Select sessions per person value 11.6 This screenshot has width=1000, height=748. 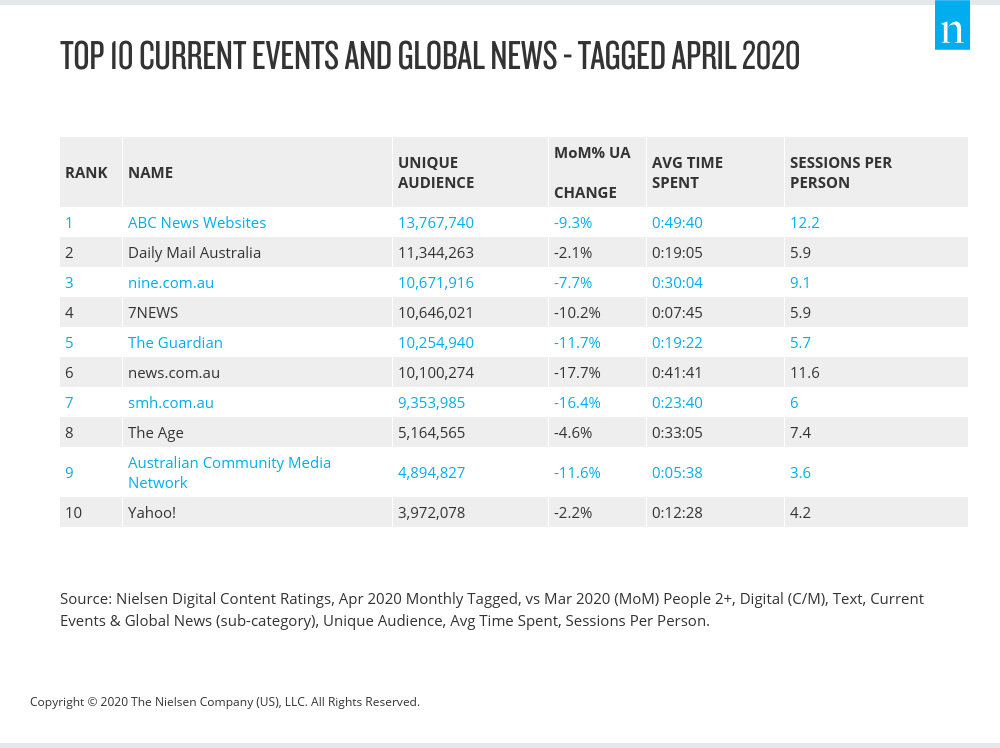coord(804,372)
